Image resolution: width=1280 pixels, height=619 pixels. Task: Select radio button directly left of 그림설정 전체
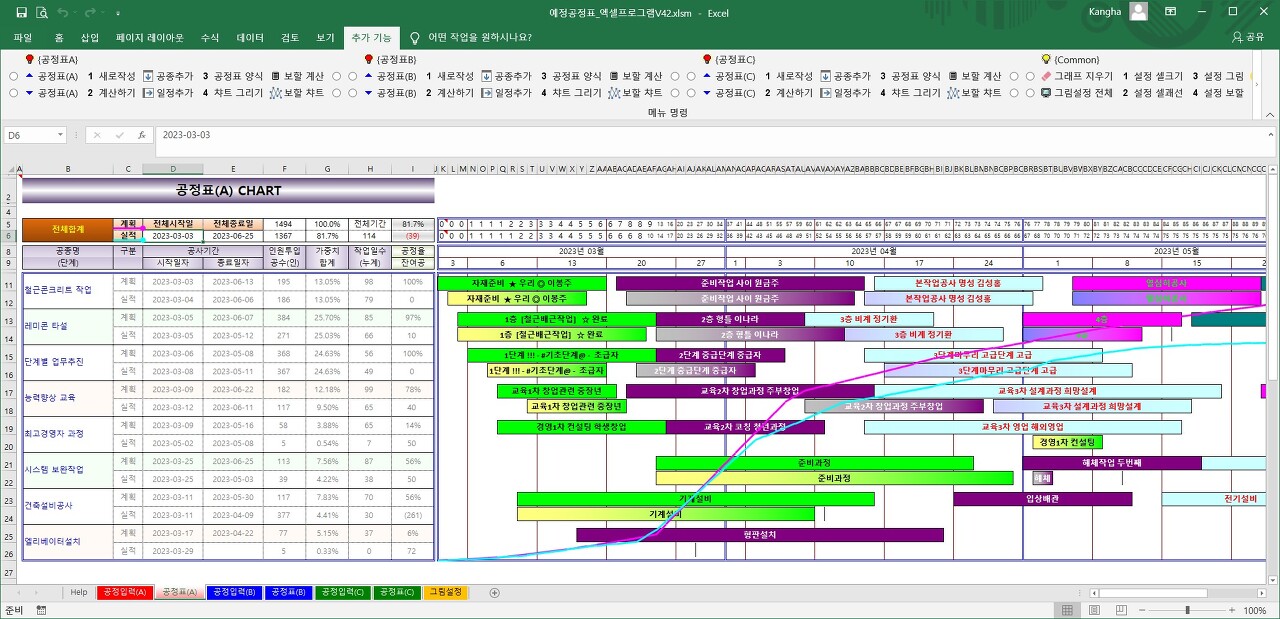1030,93
